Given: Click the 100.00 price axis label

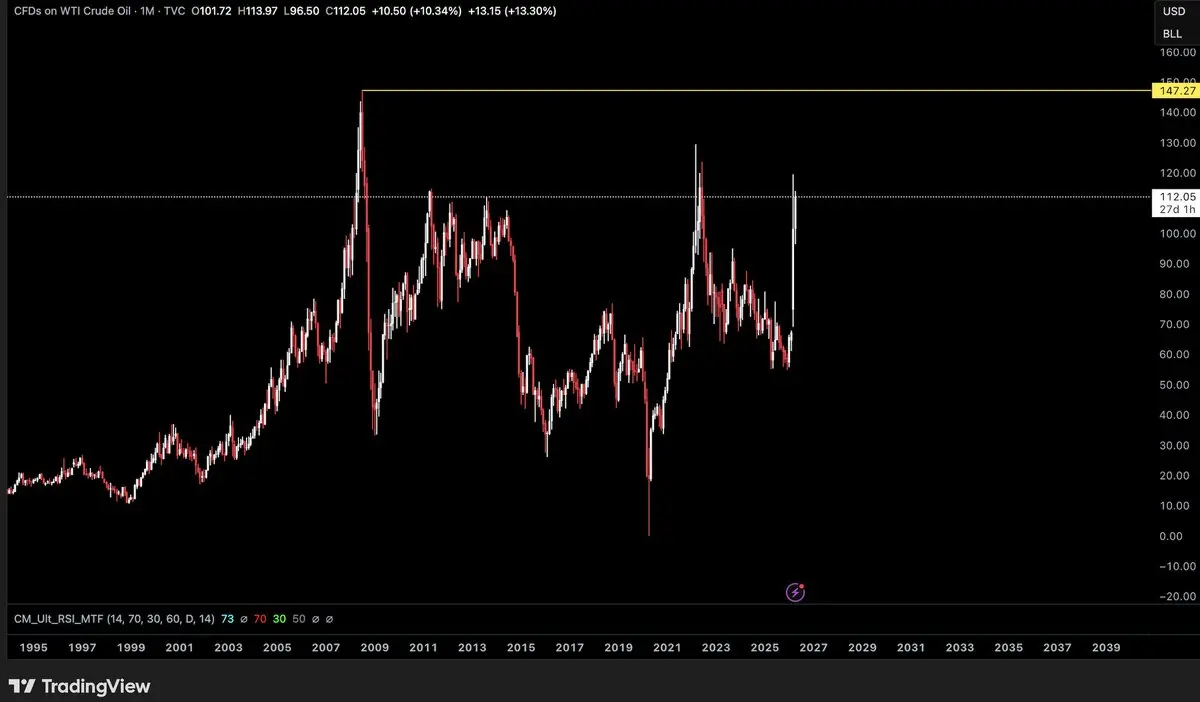Looking at the screenshot, I should [1177, 233].
